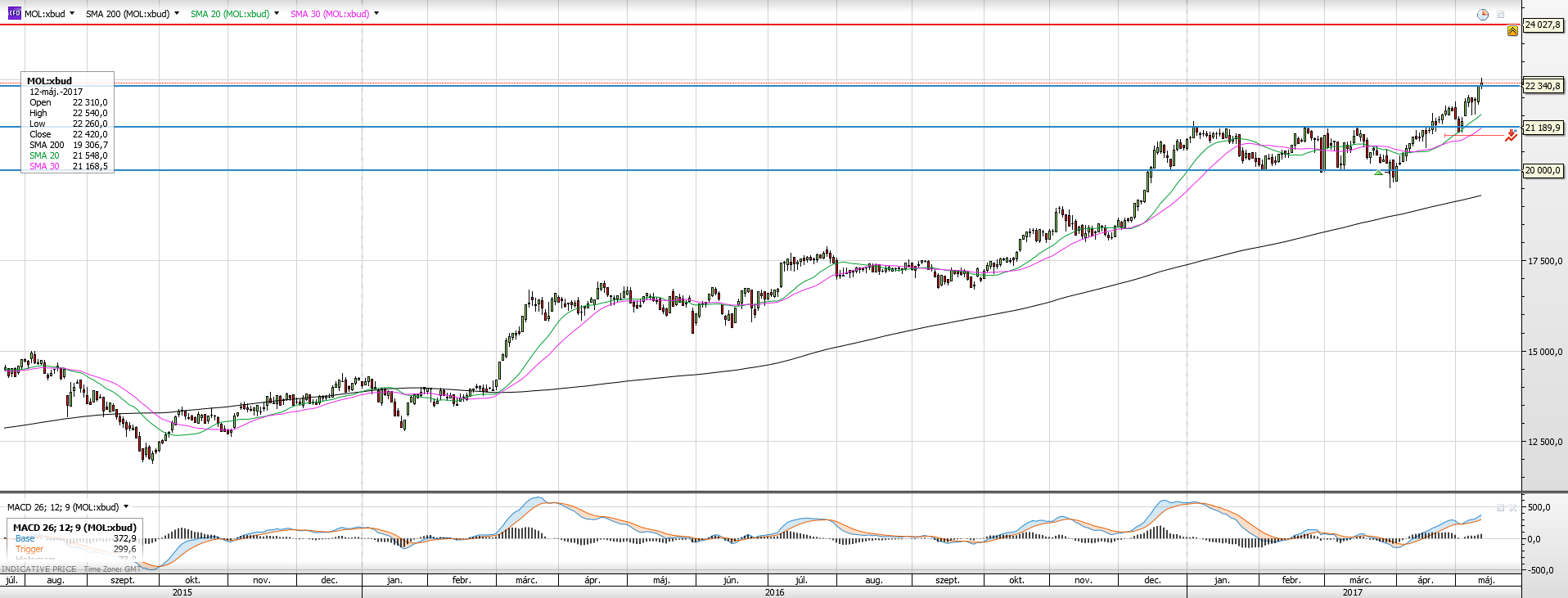Click the SMA 20 value 21 548,0
This screenshot has width=1568, height=598.
coord(90,155)
